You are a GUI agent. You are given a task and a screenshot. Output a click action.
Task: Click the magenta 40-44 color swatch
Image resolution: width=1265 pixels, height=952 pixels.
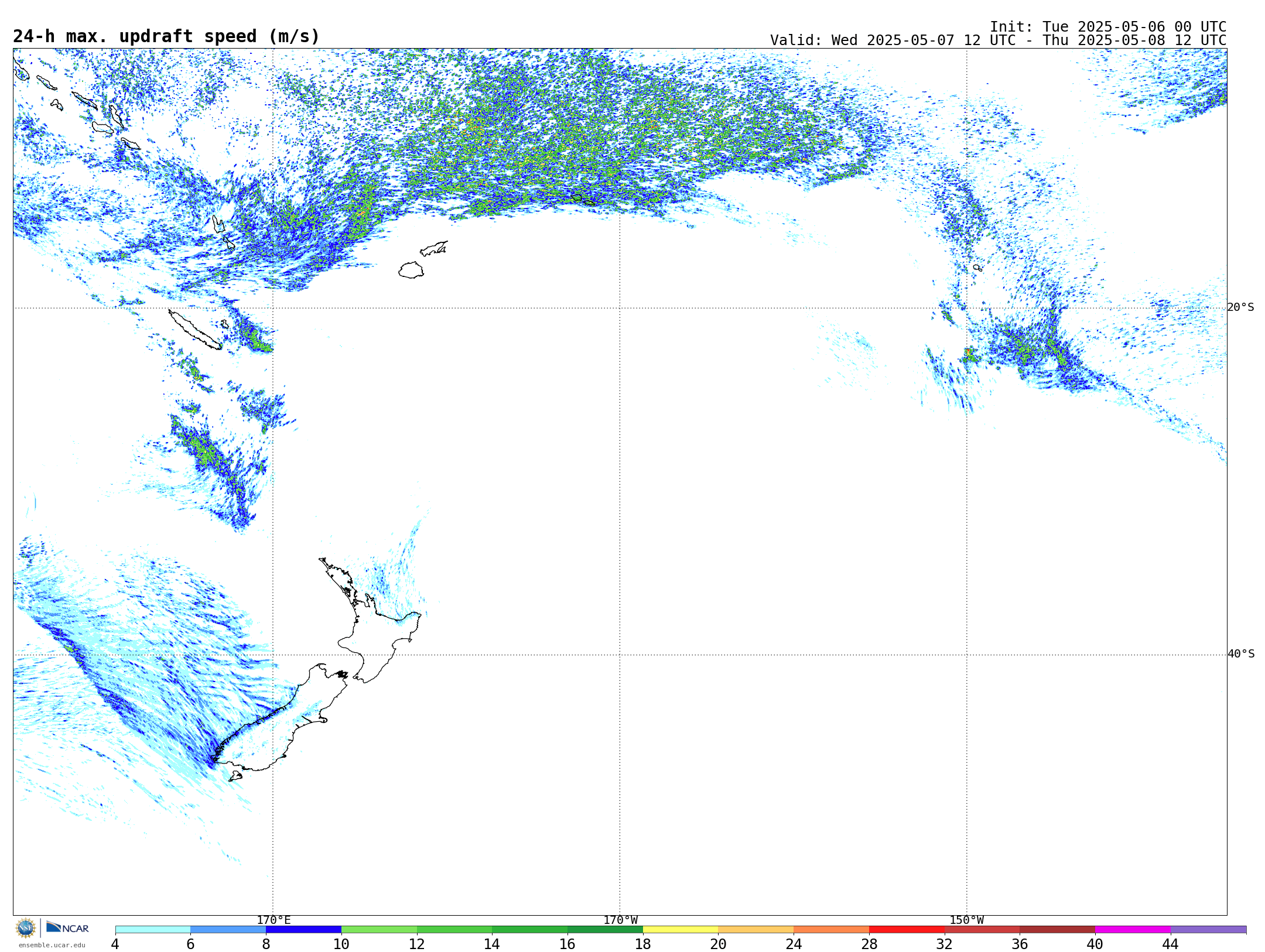coord(1133,930)
